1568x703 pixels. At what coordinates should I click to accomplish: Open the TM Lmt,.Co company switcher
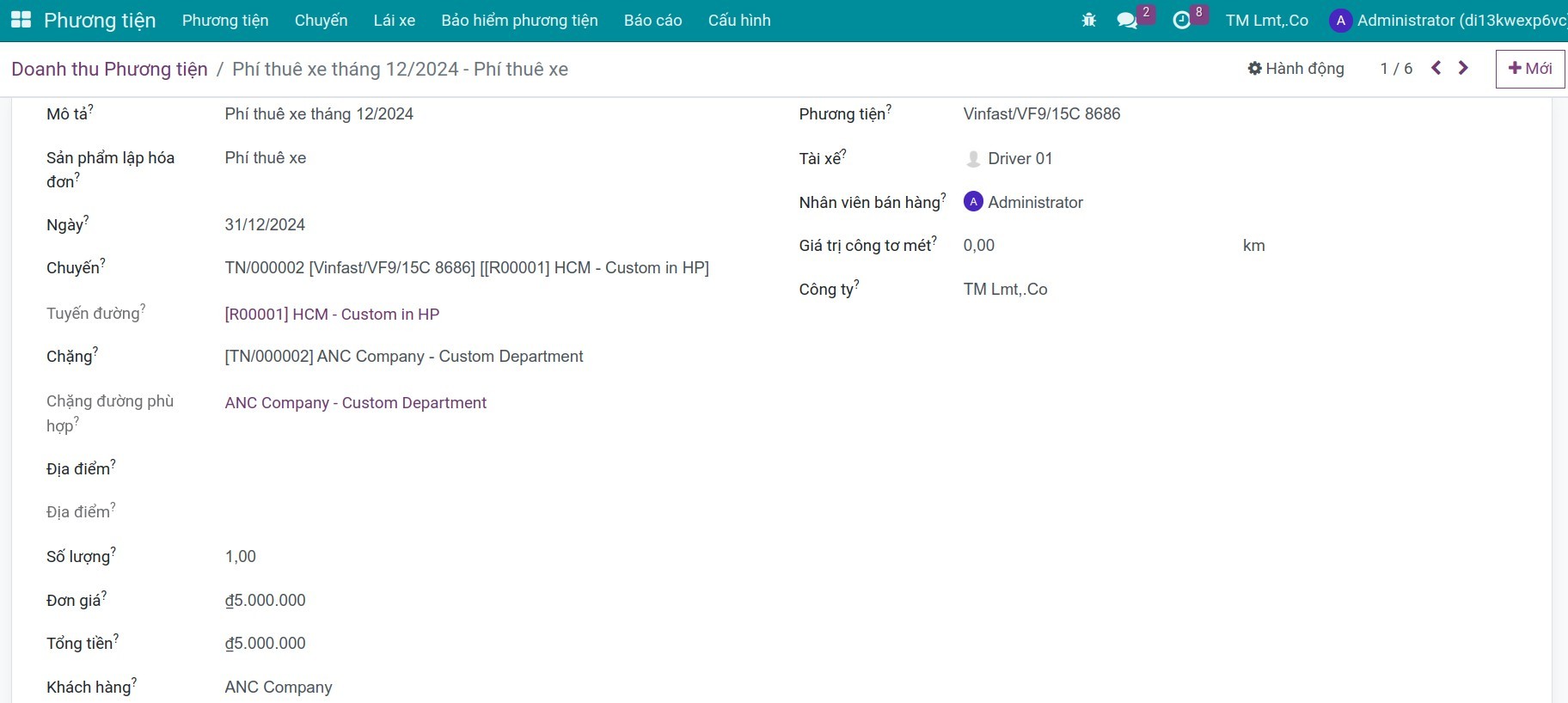click(x=1267, y=21)
